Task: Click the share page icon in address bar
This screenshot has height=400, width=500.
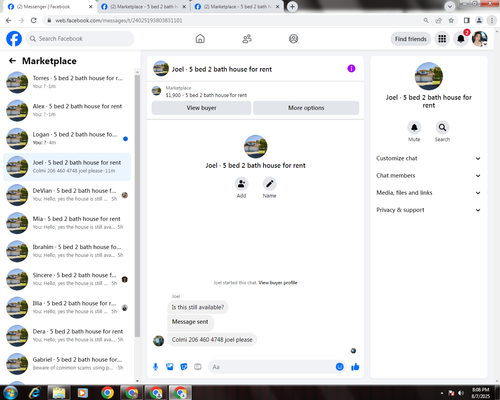Action: [438, 20]
